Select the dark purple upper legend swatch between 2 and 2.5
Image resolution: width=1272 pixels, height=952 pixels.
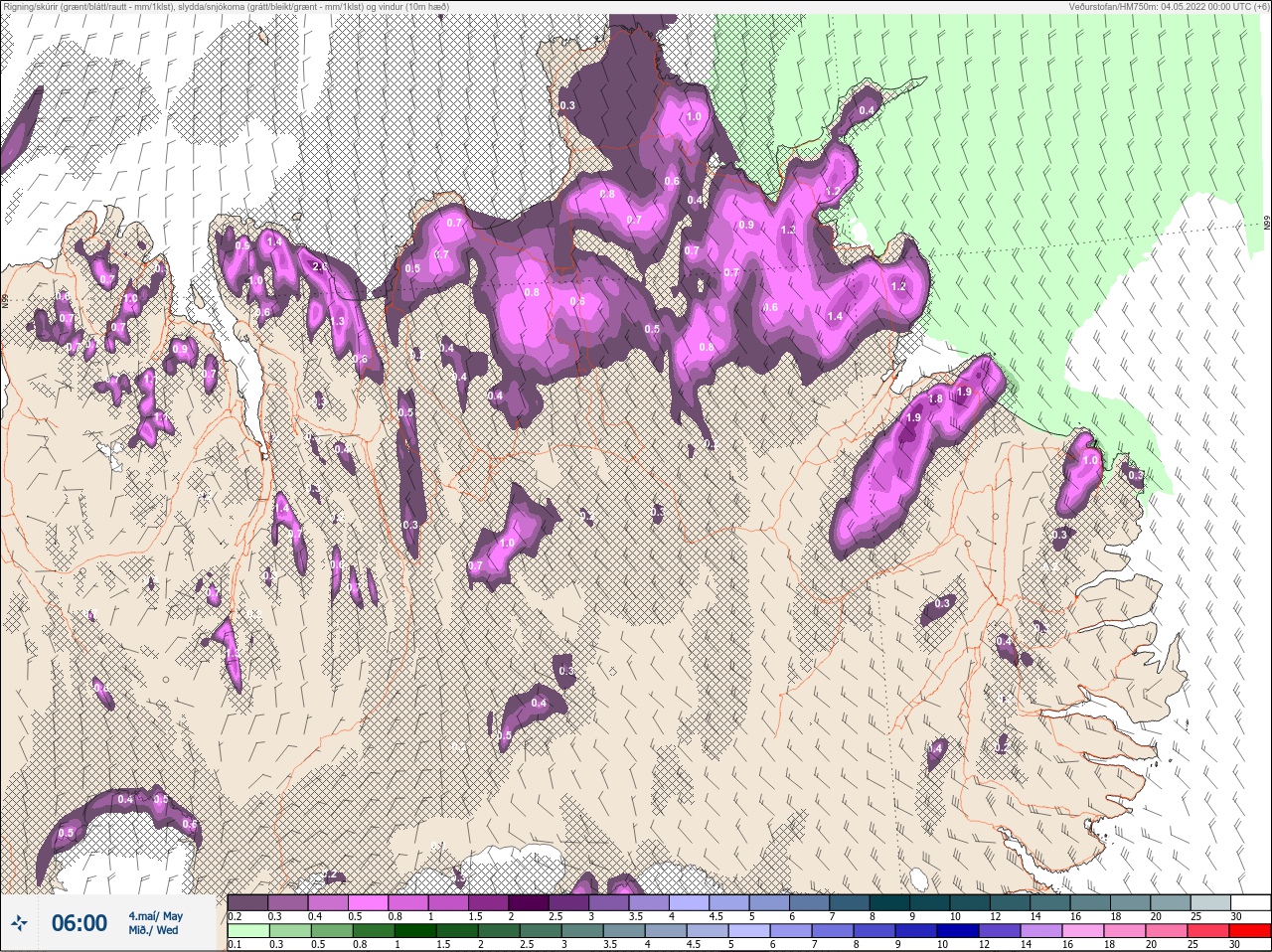530,902
